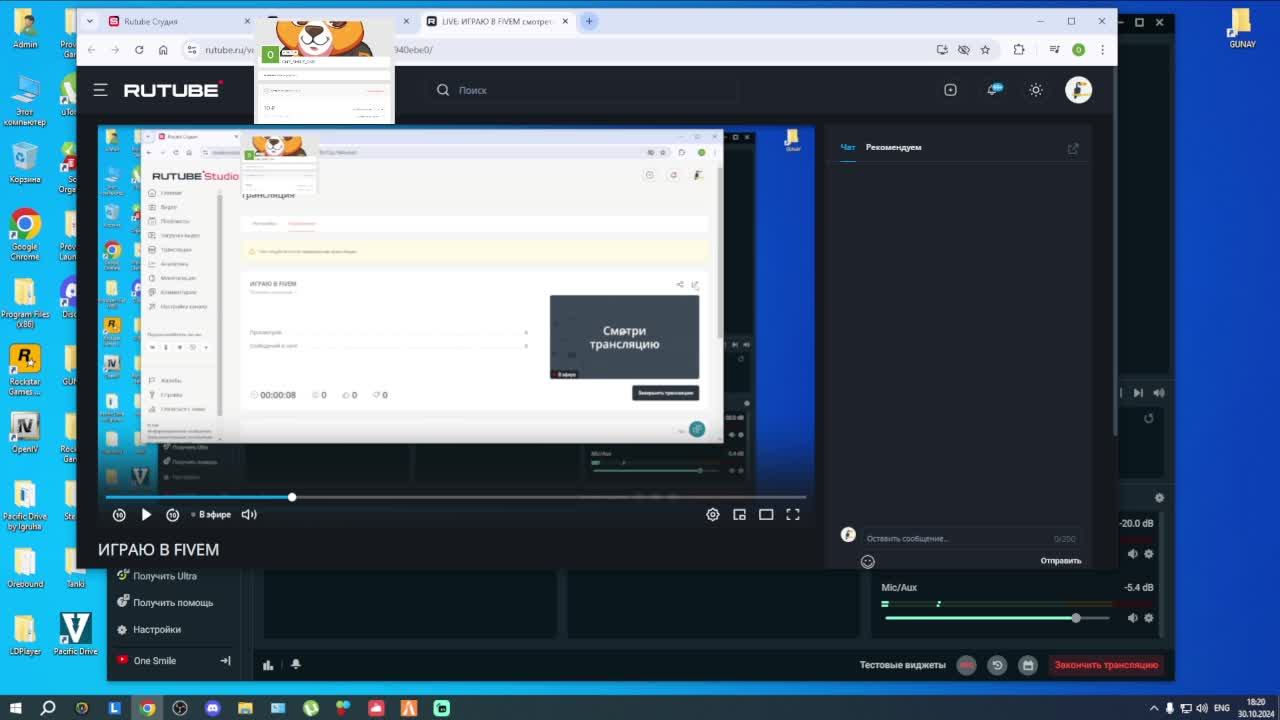Open Streamlabs alerts bell icon

pyautogui.click(x=296, y=664)
